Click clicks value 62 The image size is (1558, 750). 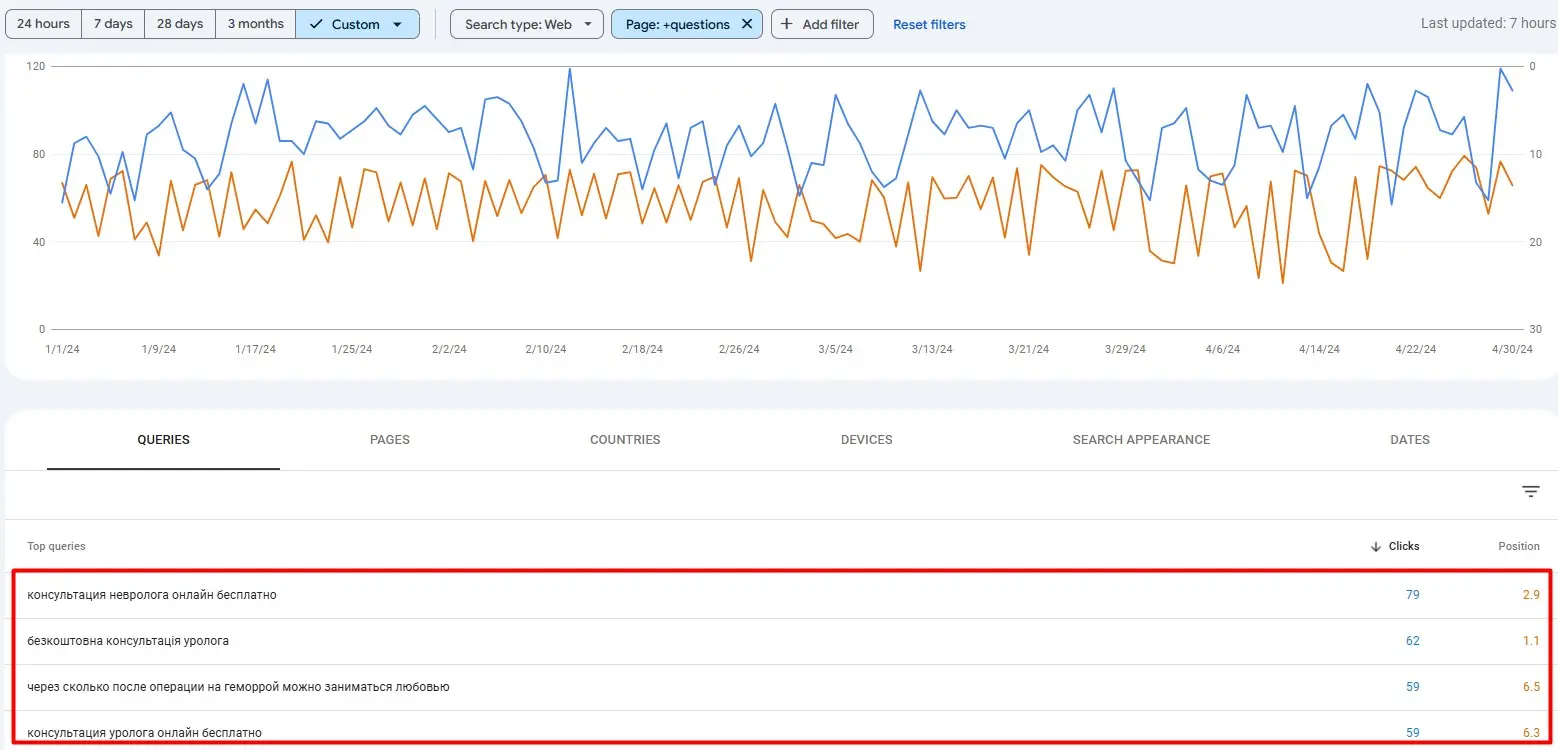(x=1413, y=641)
